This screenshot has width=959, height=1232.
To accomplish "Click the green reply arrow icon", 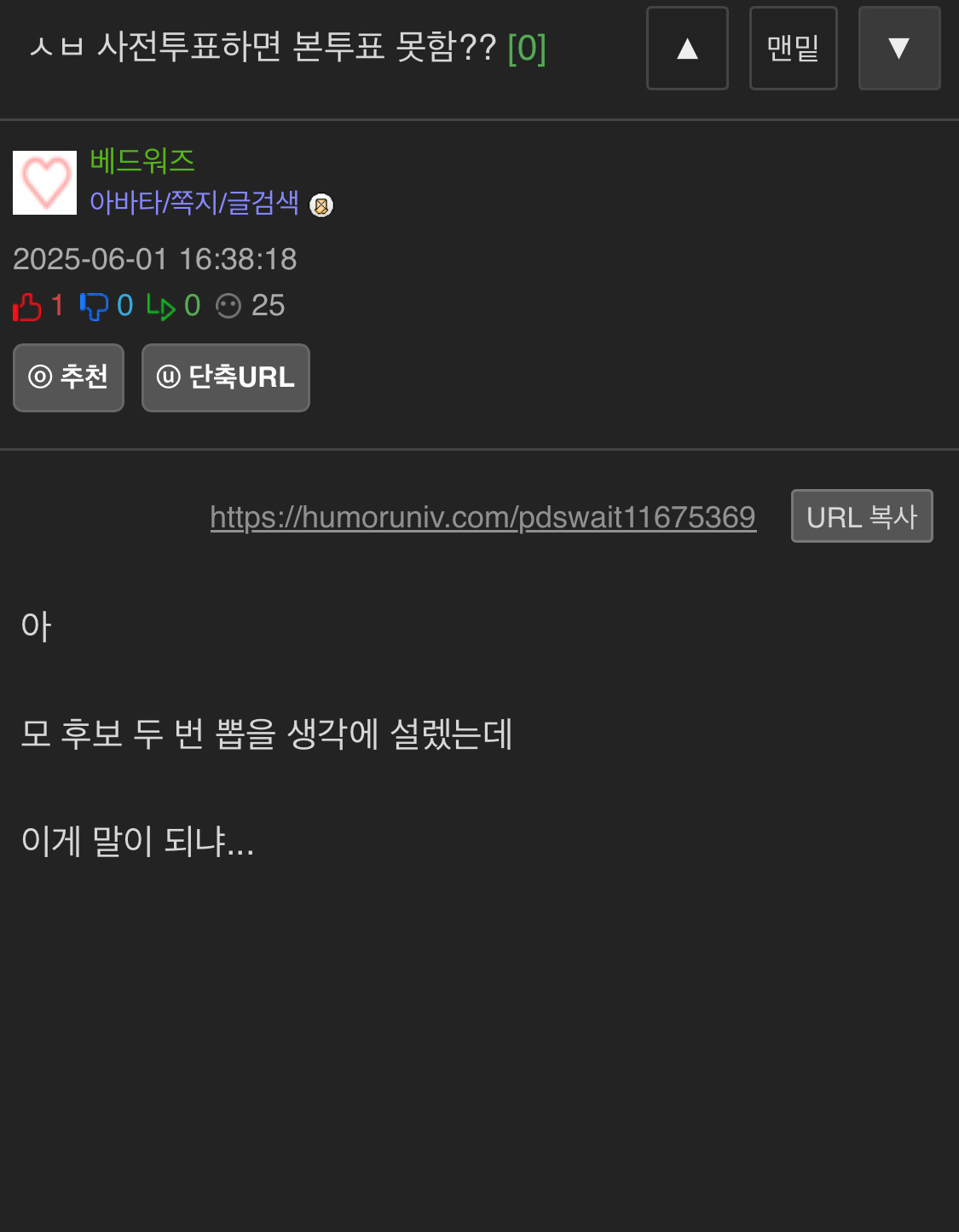I will click(160, 307).
